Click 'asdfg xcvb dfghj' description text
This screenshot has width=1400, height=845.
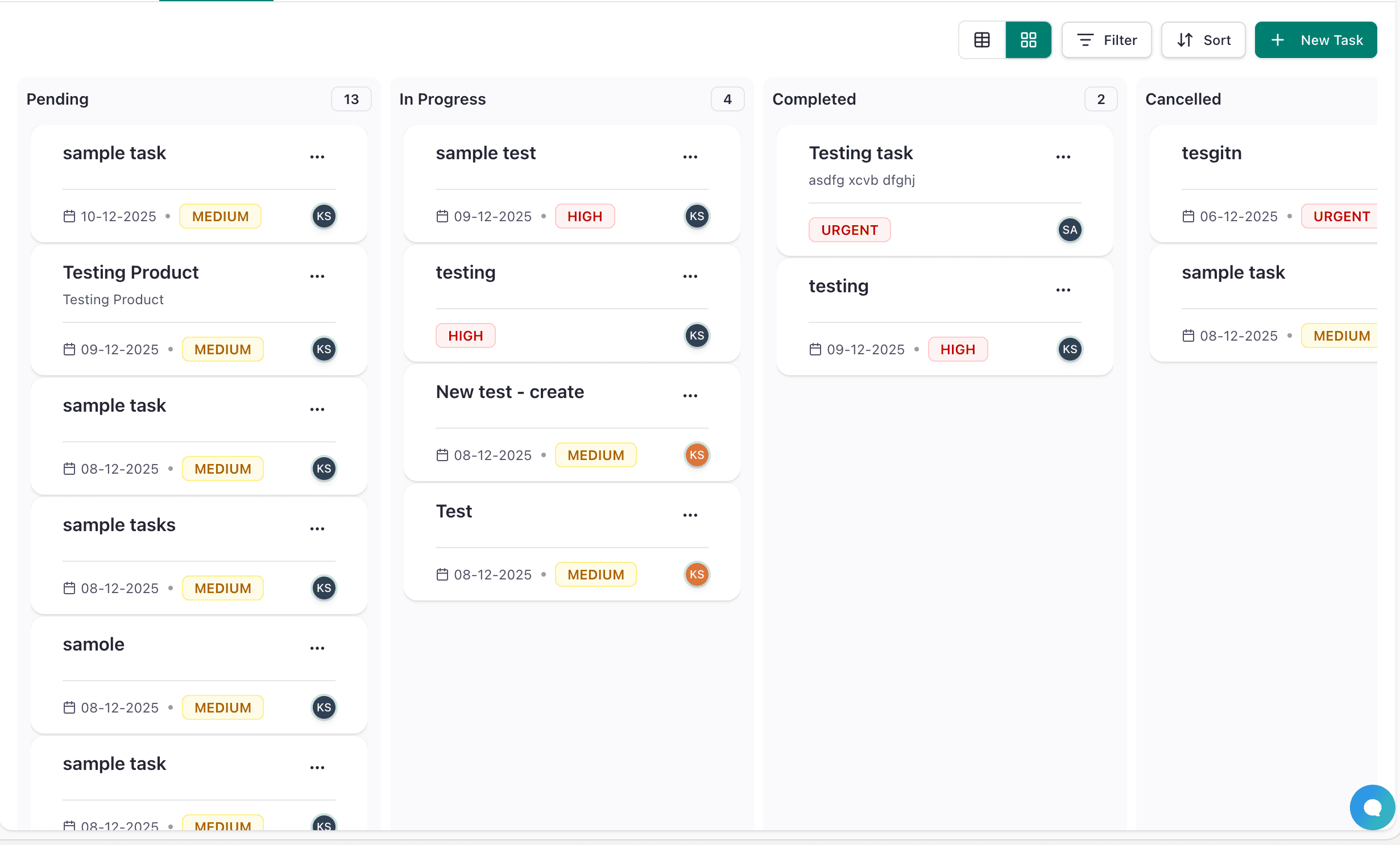click(861, 180)
